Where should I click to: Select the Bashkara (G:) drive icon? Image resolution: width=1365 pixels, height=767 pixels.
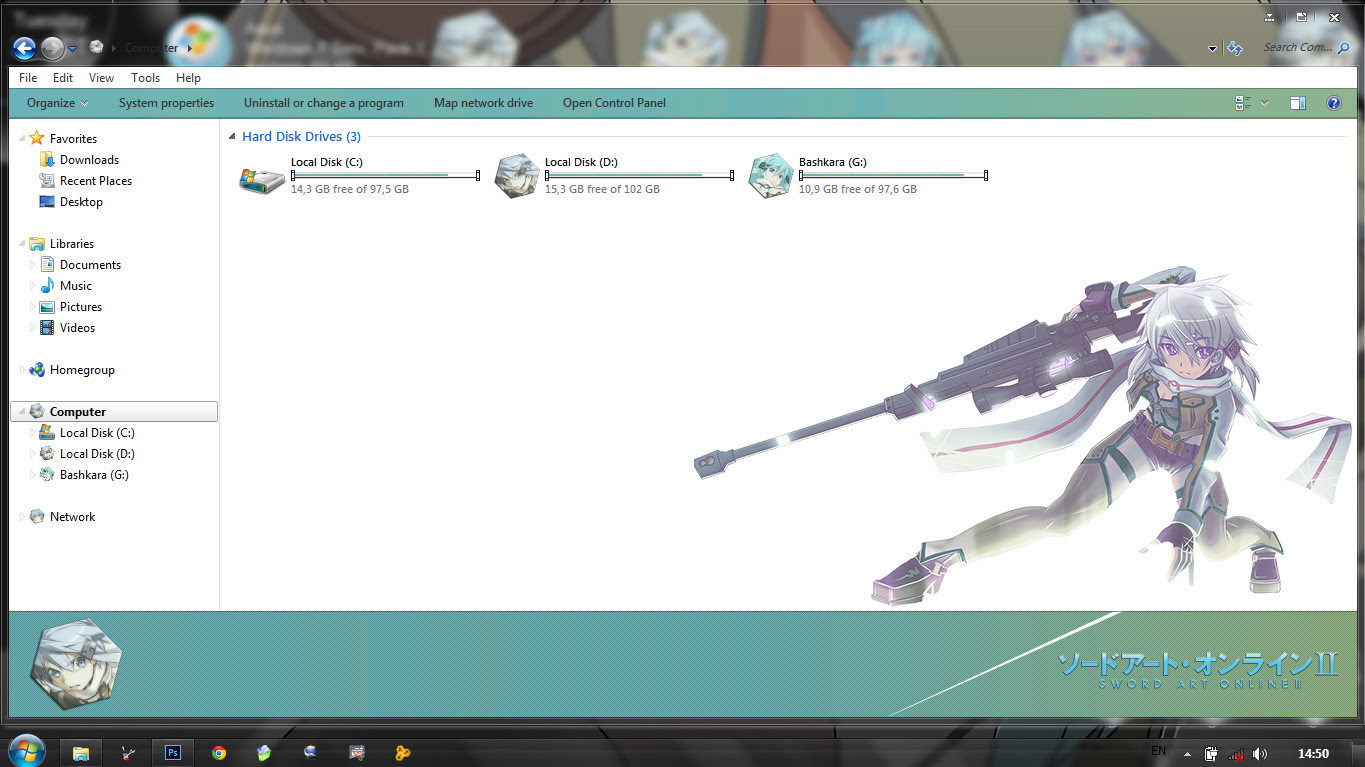[x=771, y=176]
